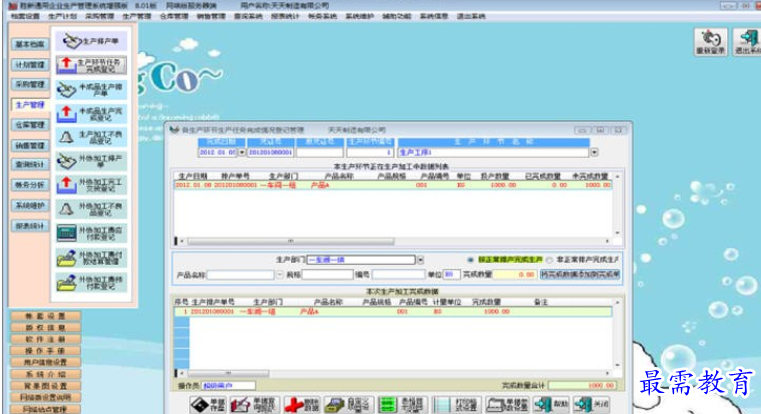This screenshot has height=414, width=761.
Task: Open 生产环节任务完成登记 in side panel
Action: [x=91, y=65]
